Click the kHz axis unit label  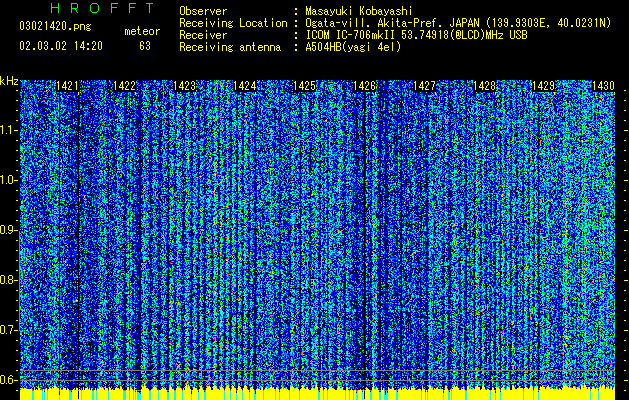pyautogui.click(x=9, y=81)
